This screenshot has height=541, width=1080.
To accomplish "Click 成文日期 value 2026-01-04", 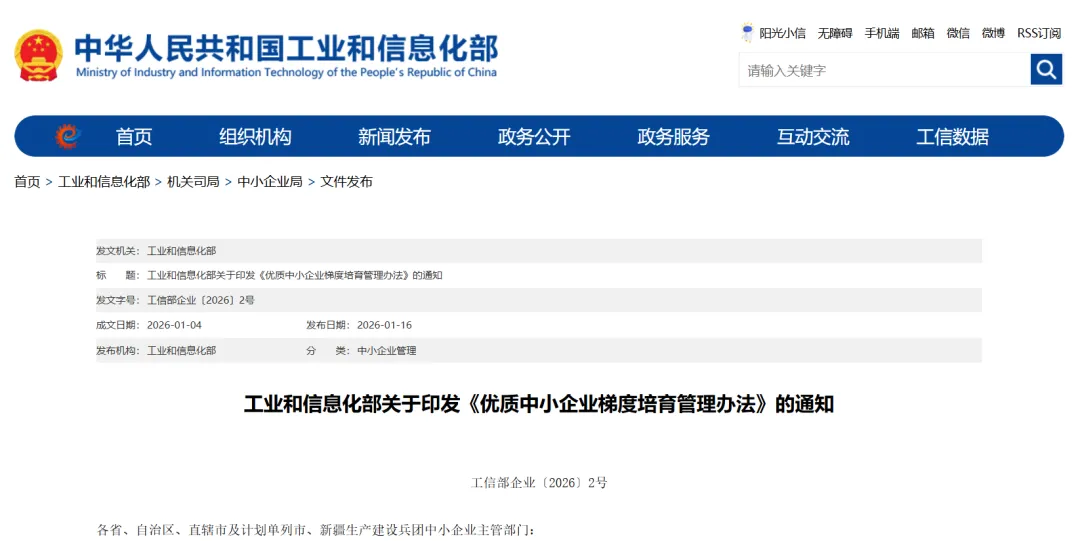I will coord(174,325).
